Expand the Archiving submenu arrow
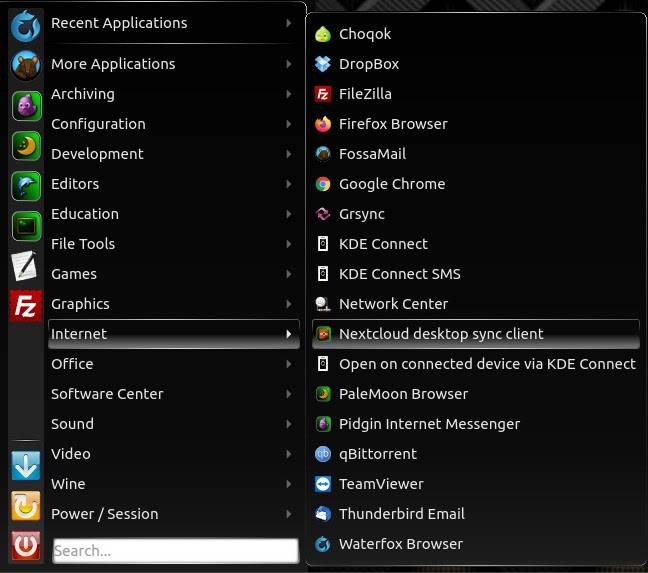Viewport: 648px width, 573px height. point(289,94)
